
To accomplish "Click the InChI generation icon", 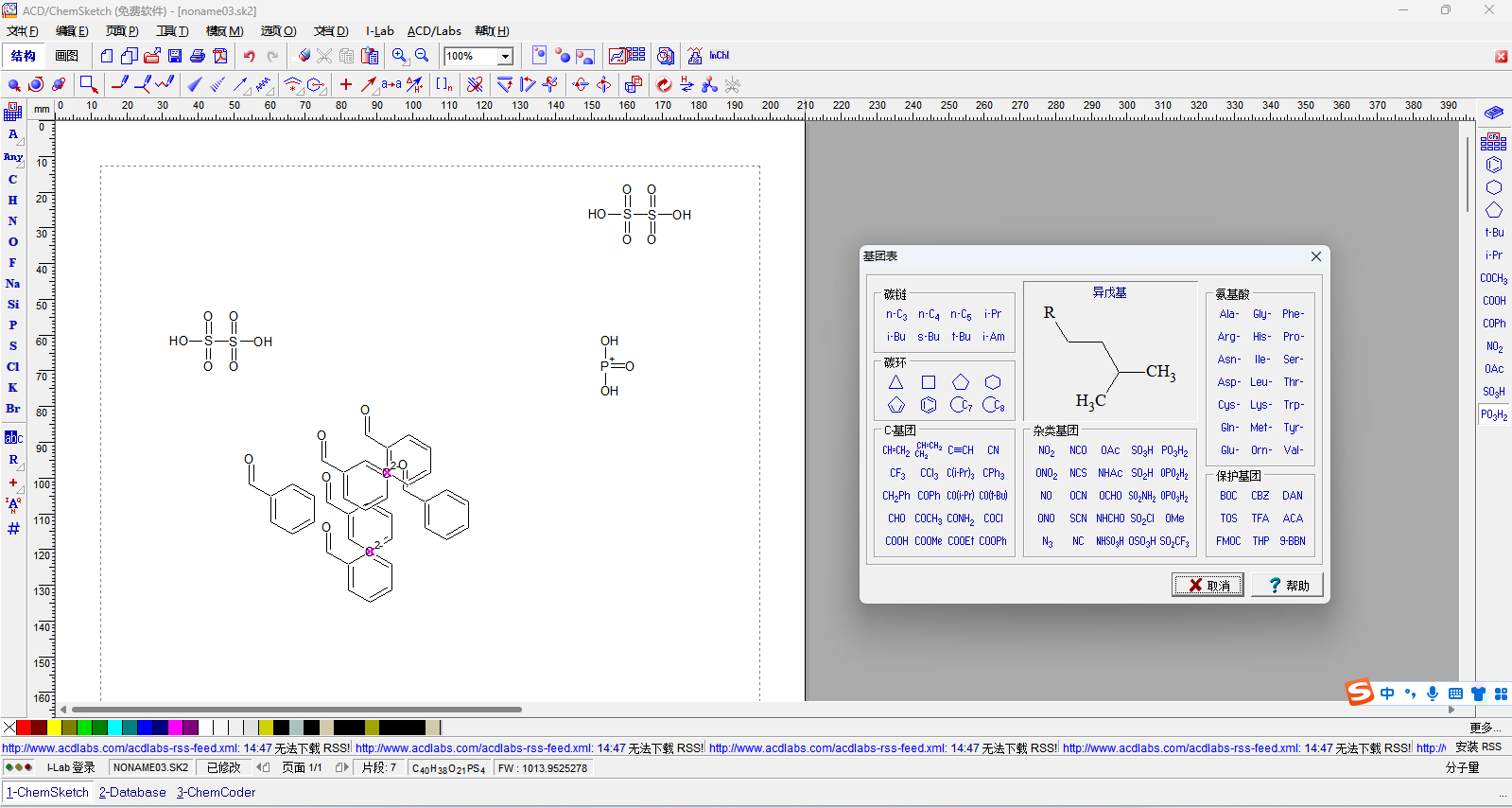I will coord(720,56).
